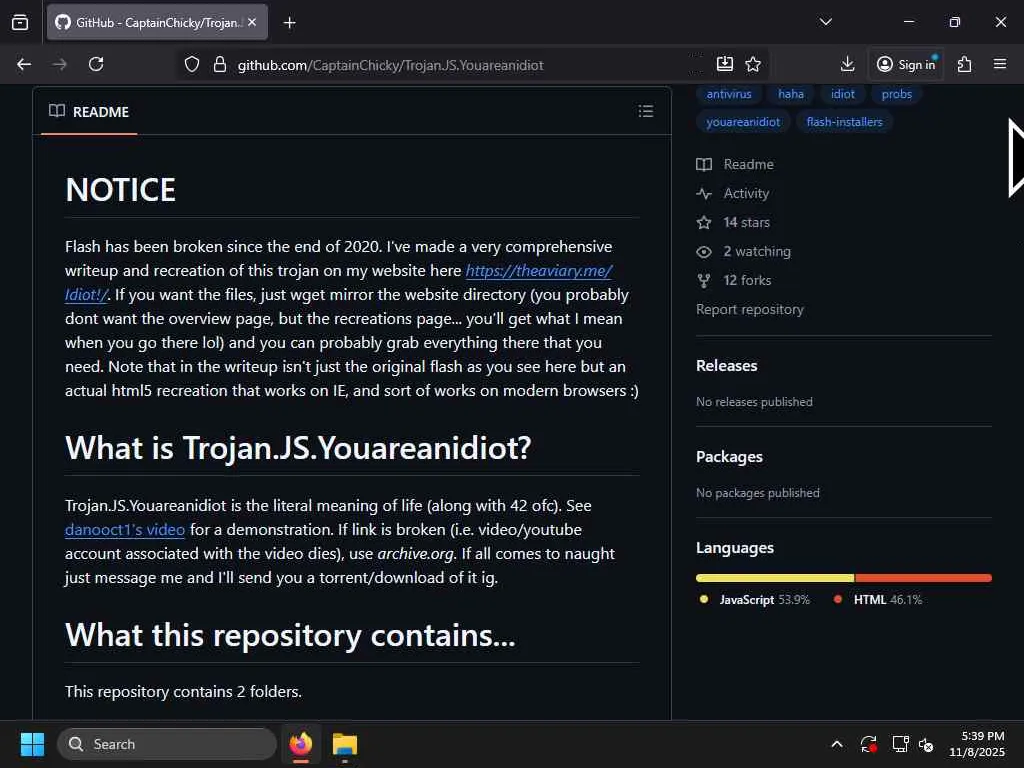This screenshot has width=1024, height=768.
Task: Install the site as an app icon
Action: 725,64
